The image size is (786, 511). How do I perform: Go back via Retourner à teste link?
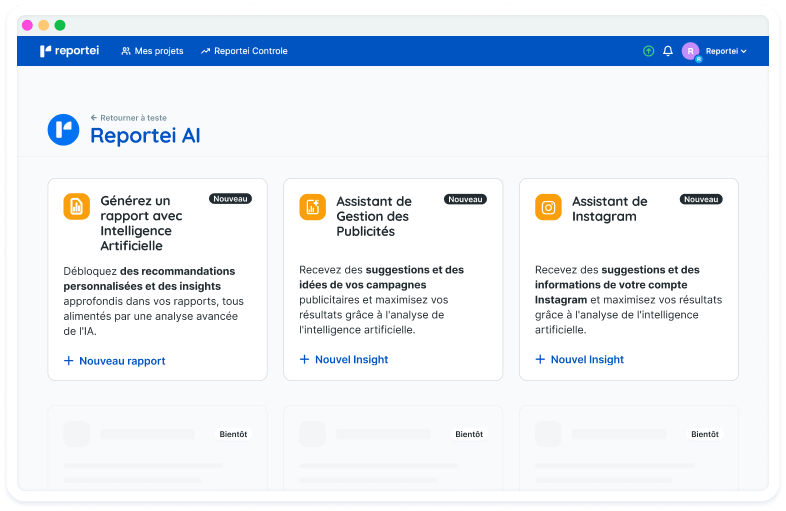click(x=129, y=118)
